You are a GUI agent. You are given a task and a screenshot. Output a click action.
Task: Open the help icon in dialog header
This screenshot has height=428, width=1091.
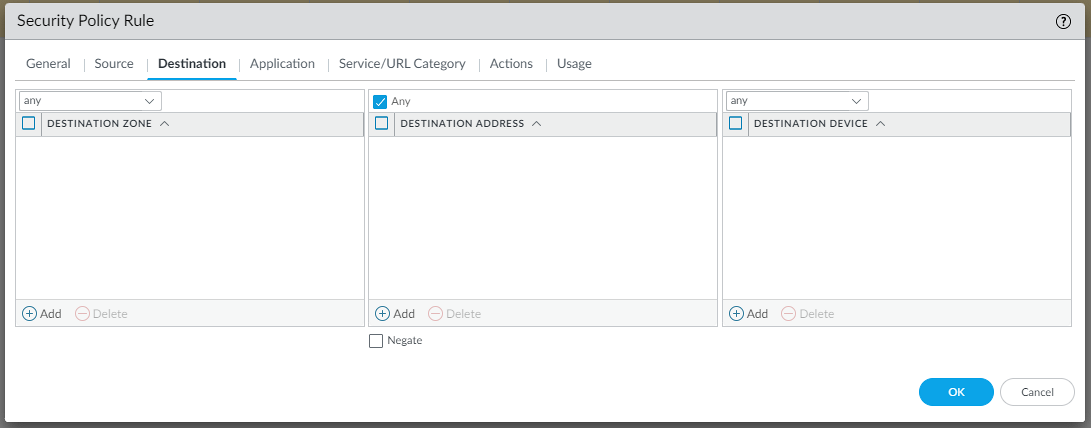pyautogui.click(x=1063, y=21)
